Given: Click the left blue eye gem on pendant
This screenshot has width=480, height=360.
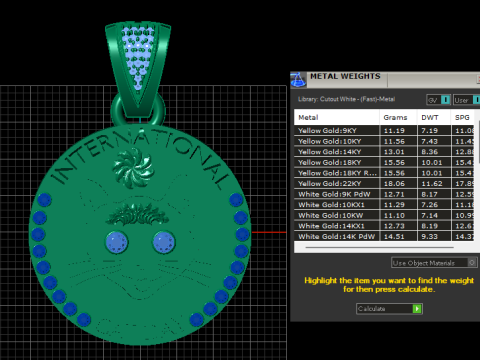Looking at the screenshot, I should tap(117, 242).
